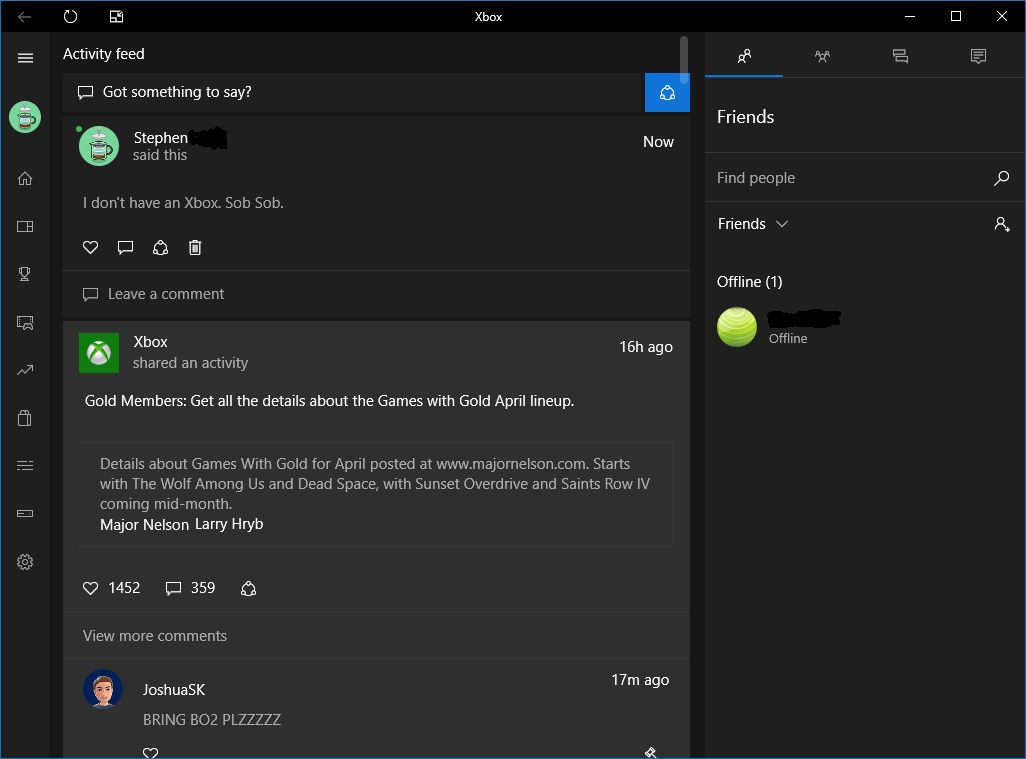Open the list icon in the sidebar
Screen dimensions: 1026x759
click(x=25, y=465)
